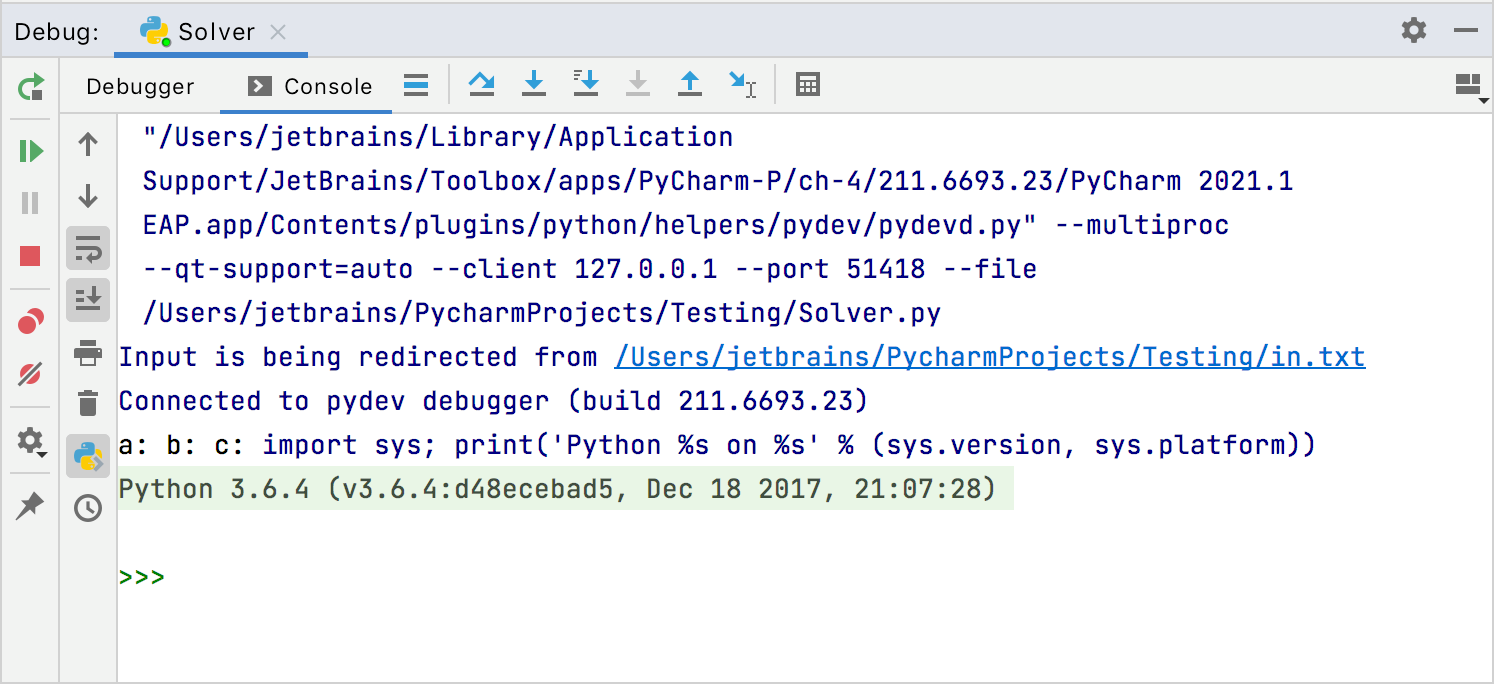Clear the console output with trash icon

(88, 403)
